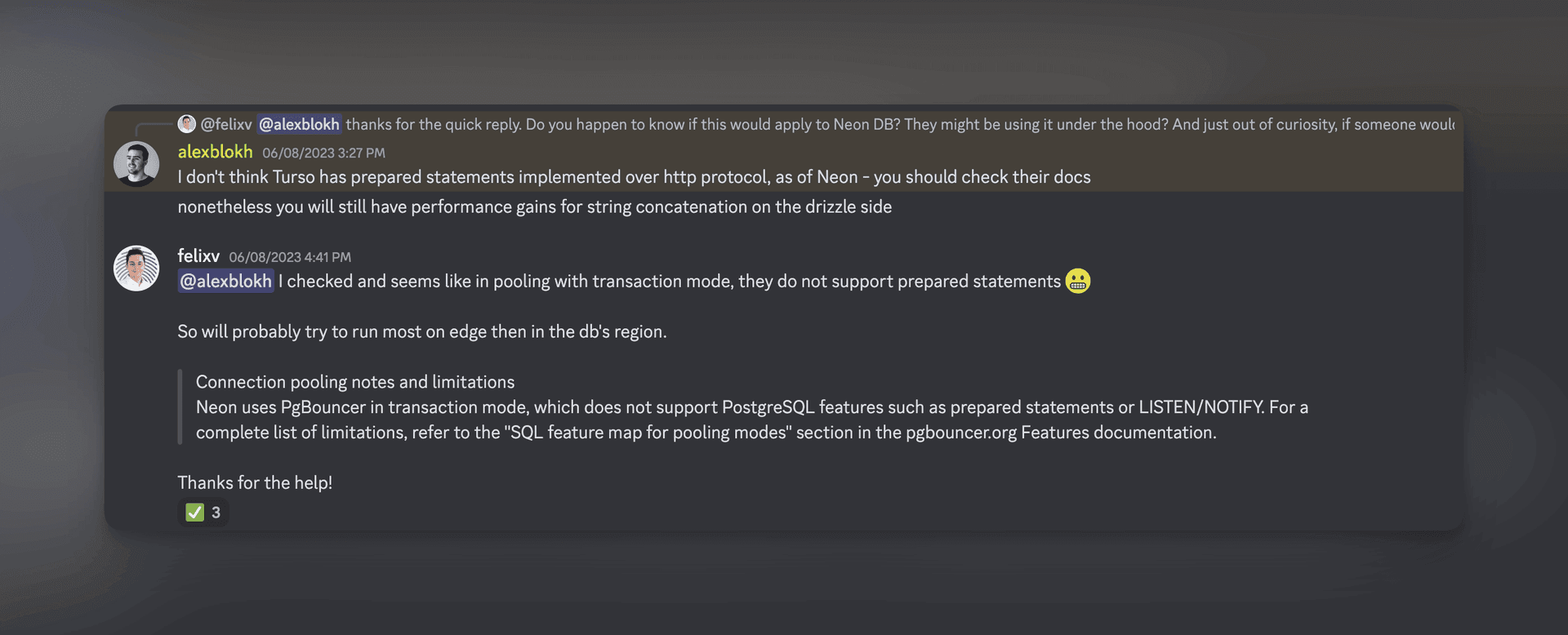Toggle the green checkmark reaction
The width and height of the screenshot is (1568, 635).
[x=194, y=513]
